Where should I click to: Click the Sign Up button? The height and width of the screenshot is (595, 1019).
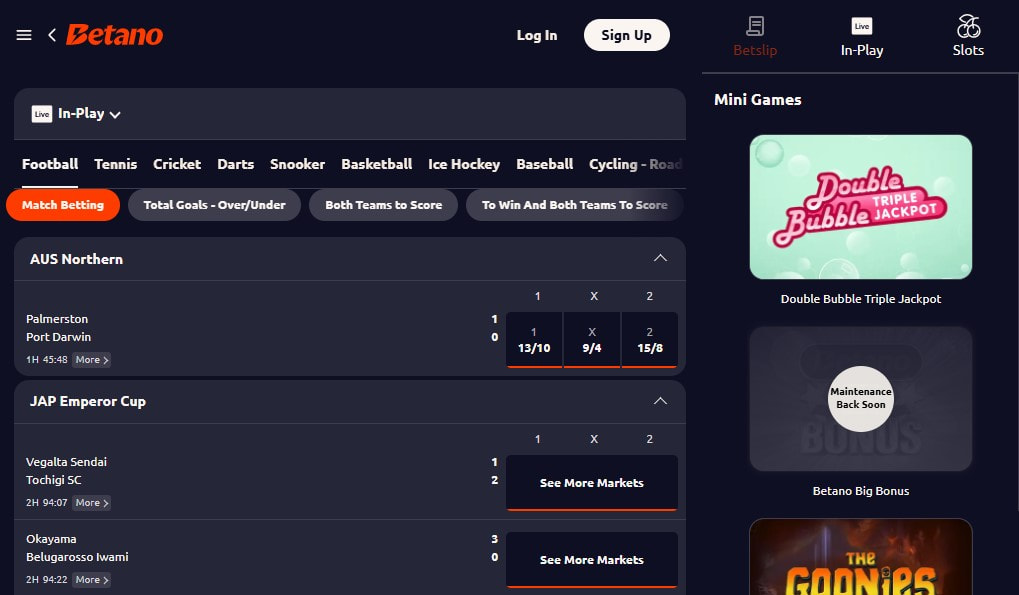tap(626, 35)
